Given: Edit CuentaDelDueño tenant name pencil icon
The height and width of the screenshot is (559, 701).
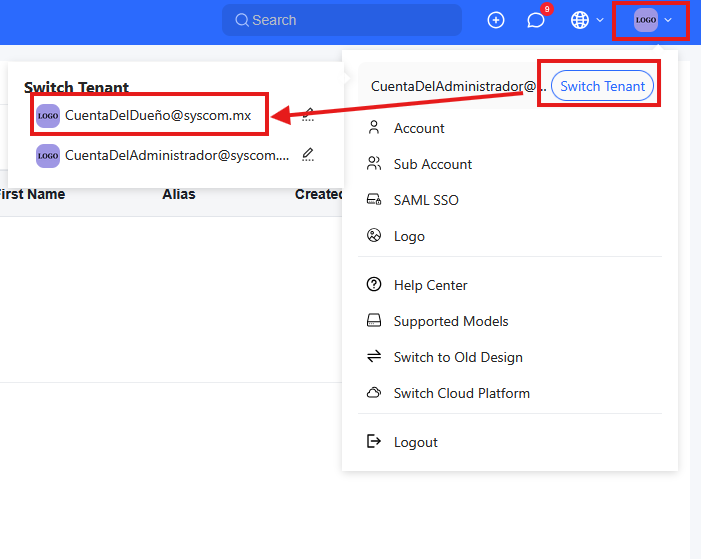Looking at the screenshot, I should 308,114.
